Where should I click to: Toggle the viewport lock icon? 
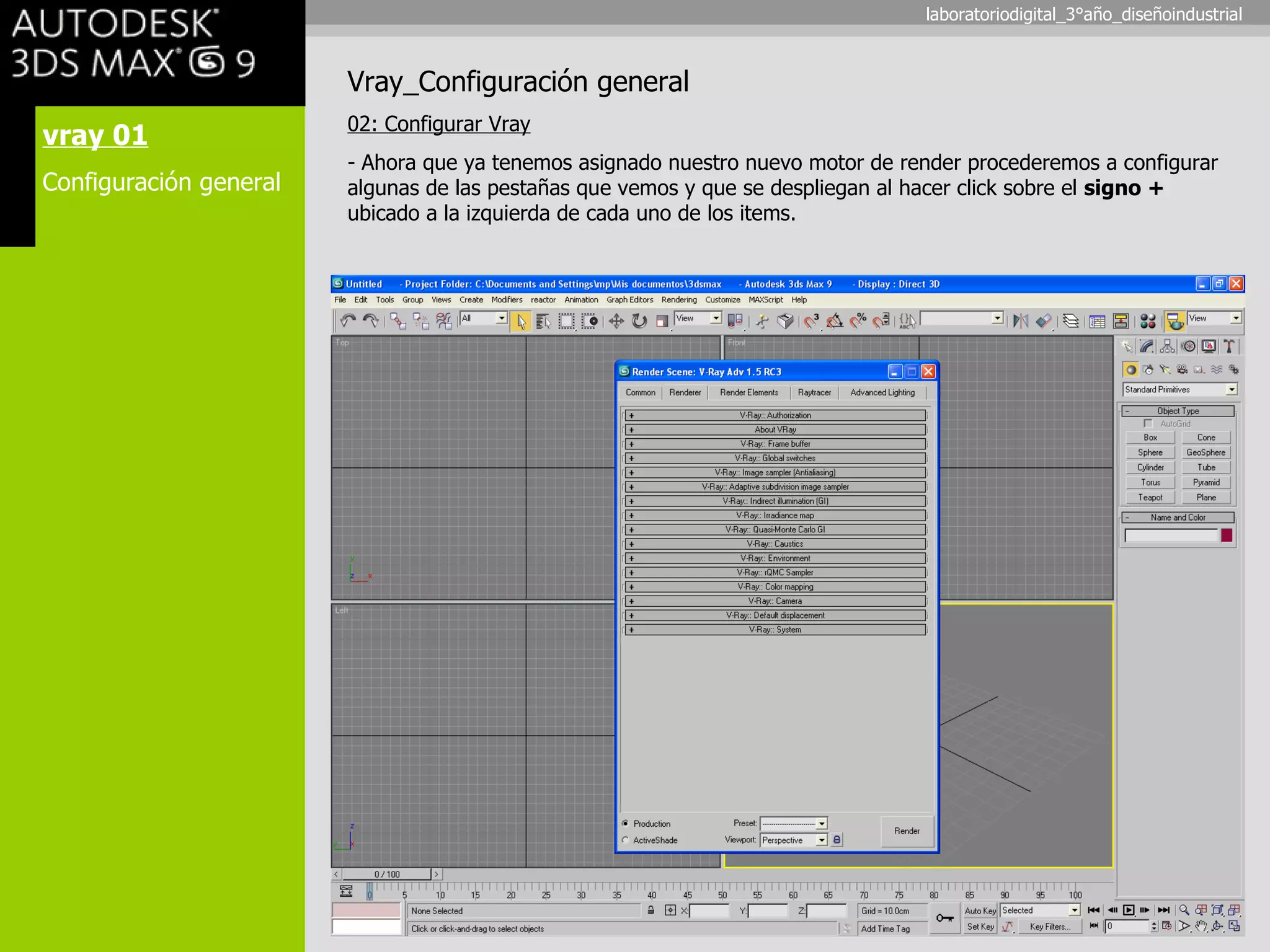pyautogui.click(x=837, y=840)
